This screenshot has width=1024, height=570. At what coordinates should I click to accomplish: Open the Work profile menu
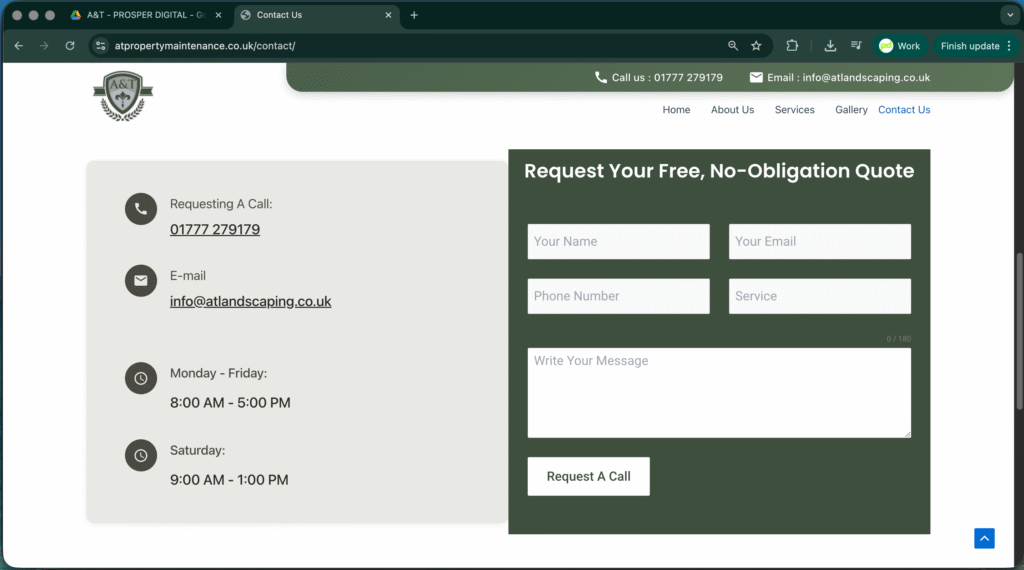[x=898, y=46]
